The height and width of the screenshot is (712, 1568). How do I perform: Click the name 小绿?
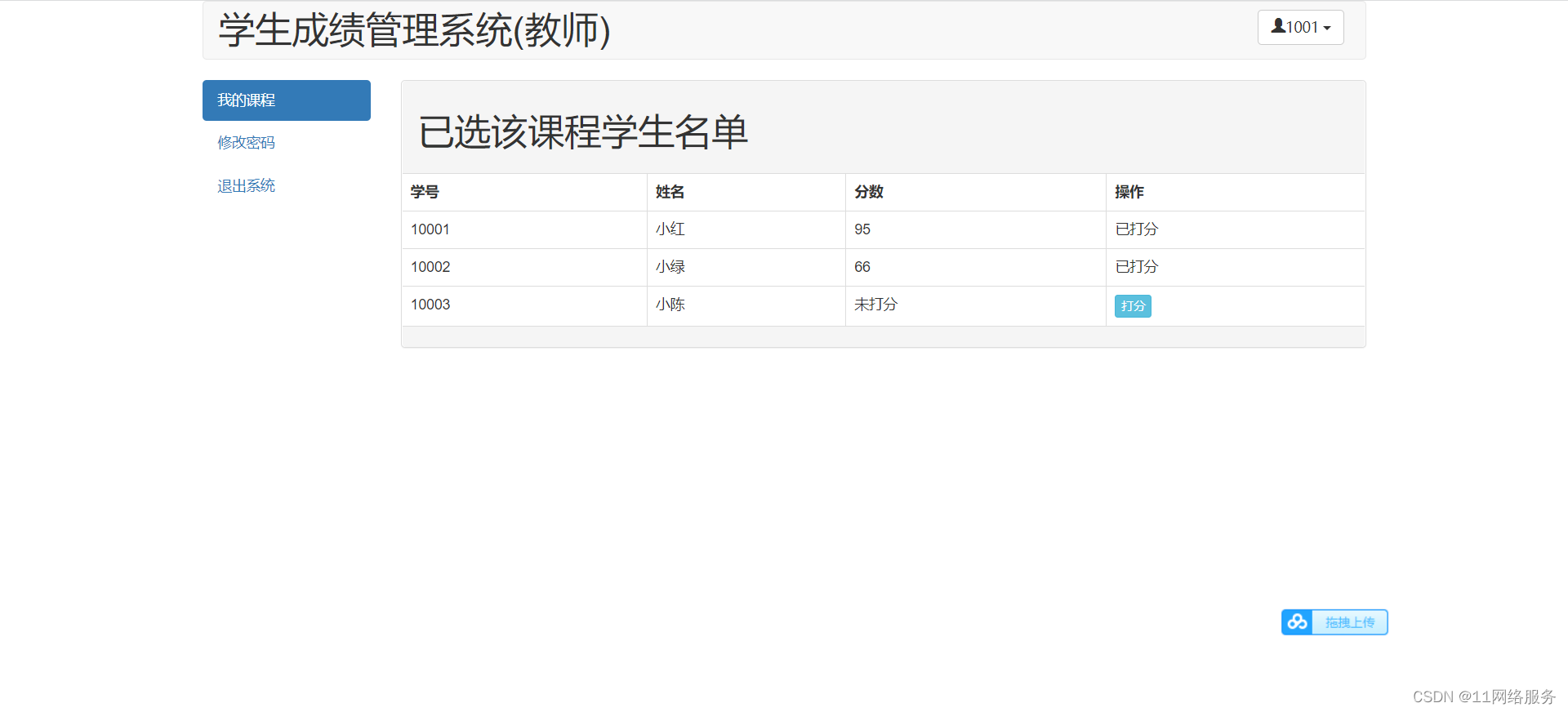click(670, 267)
